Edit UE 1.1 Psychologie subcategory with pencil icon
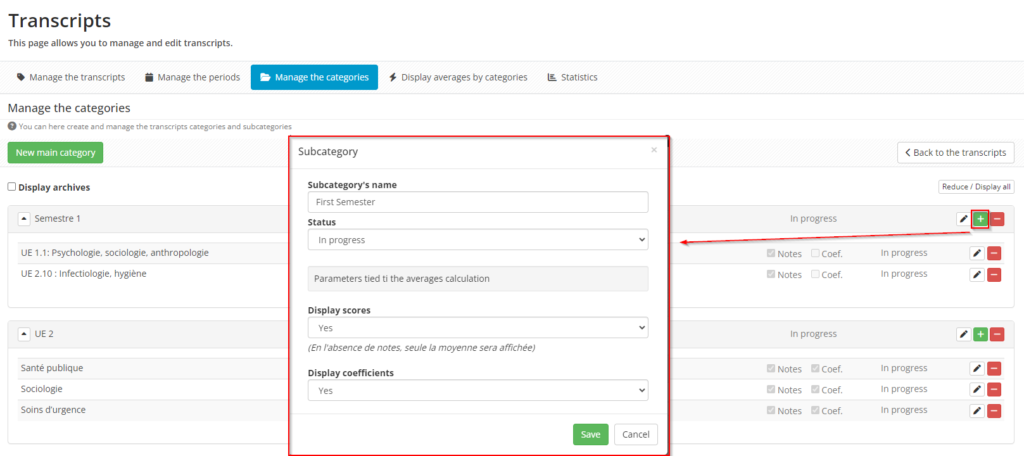This screenshot has height=456, width=1024. click(x=977, y=253)
